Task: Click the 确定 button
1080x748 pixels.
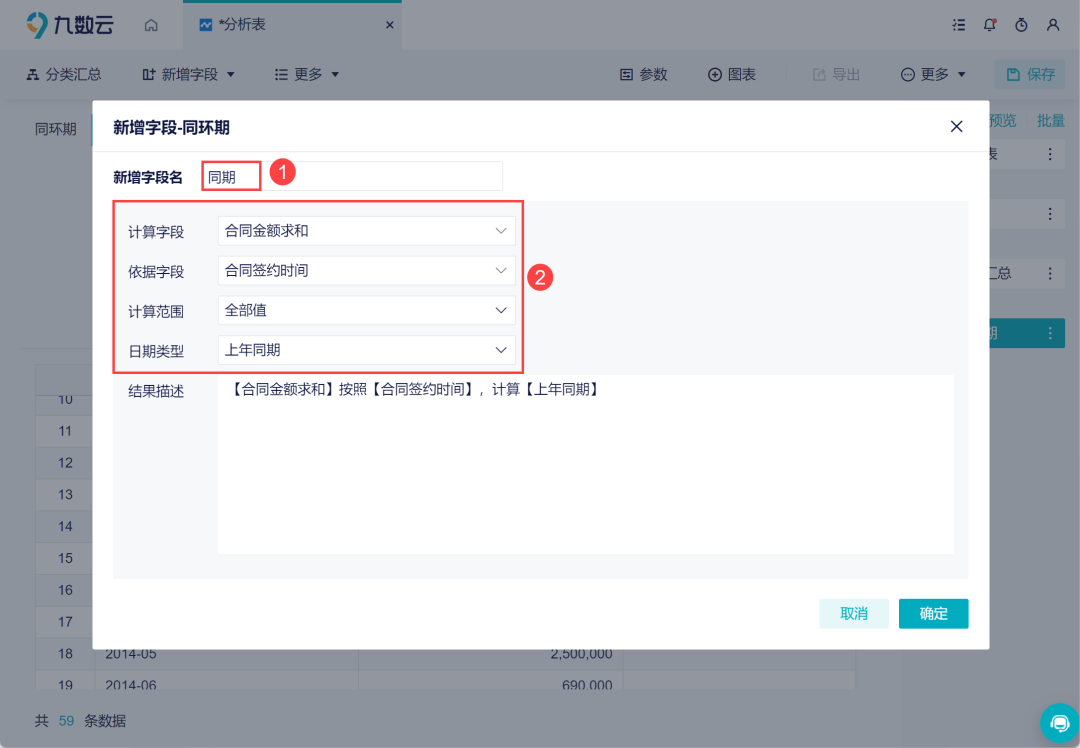Action: (933, 614)
